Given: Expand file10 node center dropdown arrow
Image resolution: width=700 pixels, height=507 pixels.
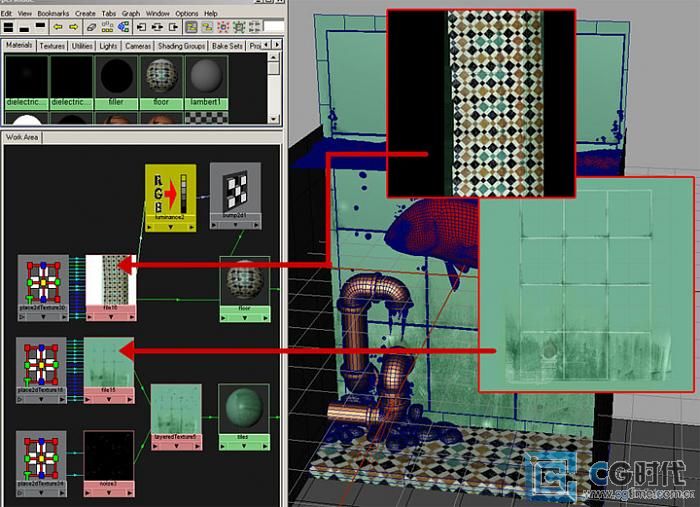Looking at the screenshot, I should point(111,317).
